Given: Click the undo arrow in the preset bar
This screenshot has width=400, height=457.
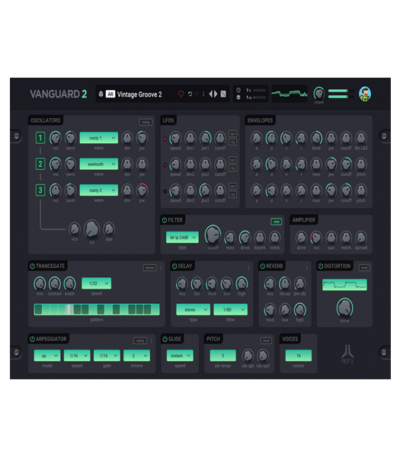Looking at the screenshot, I should click(190, 94).
